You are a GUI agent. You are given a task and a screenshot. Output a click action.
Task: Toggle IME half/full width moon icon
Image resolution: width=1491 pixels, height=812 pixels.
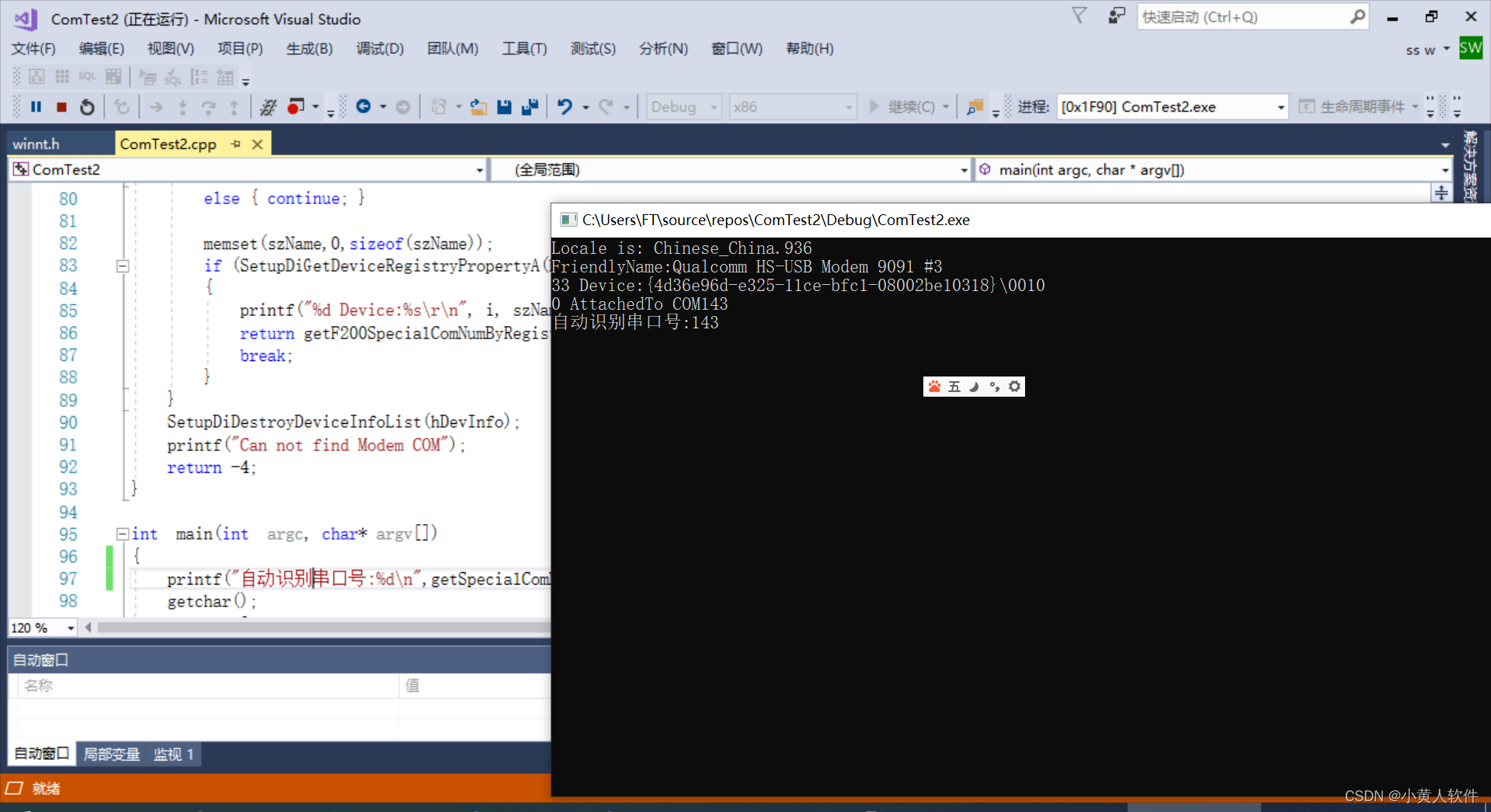975,387
